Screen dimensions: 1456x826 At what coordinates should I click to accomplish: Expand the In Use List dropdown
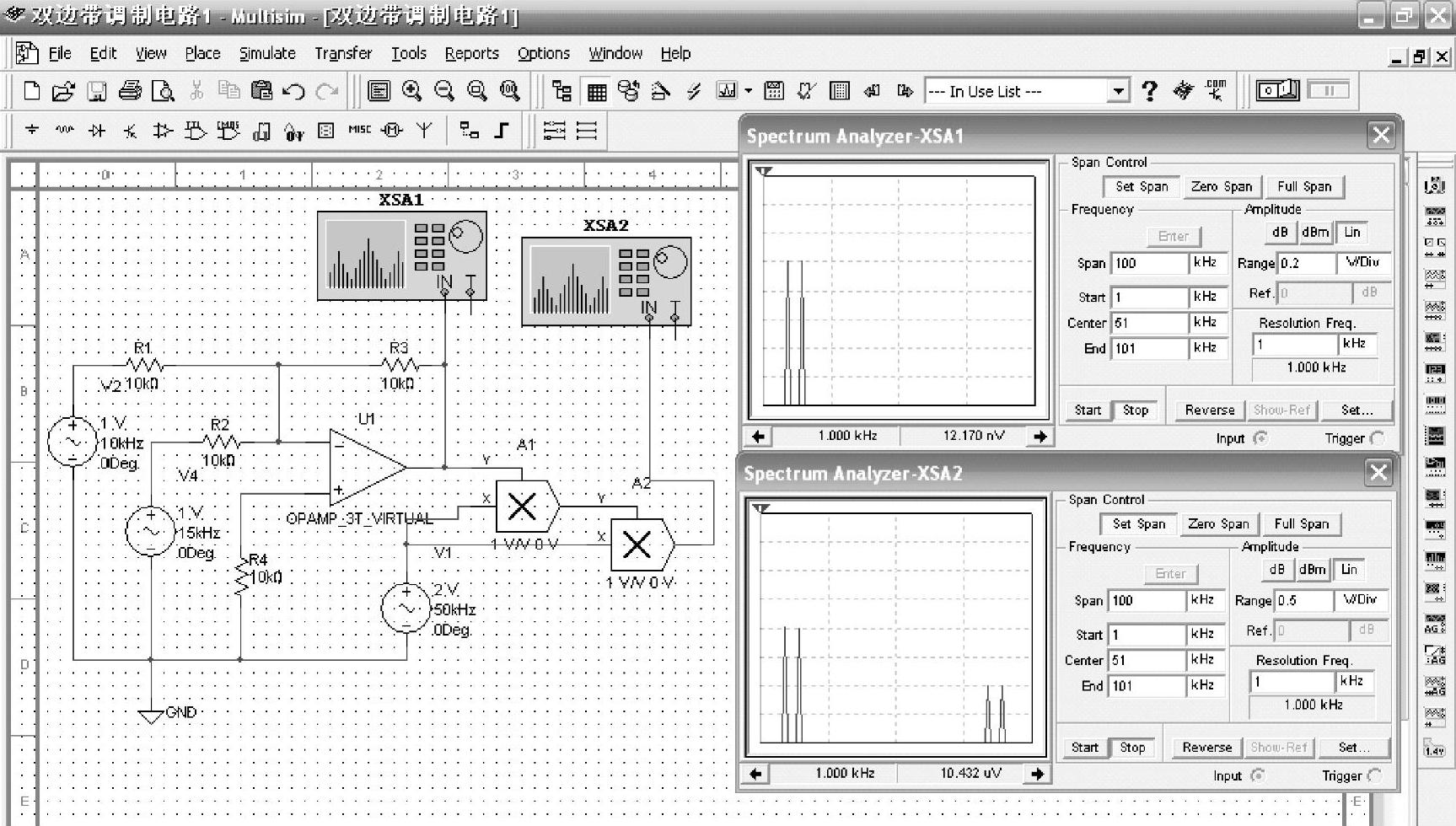pos(1118,91)
